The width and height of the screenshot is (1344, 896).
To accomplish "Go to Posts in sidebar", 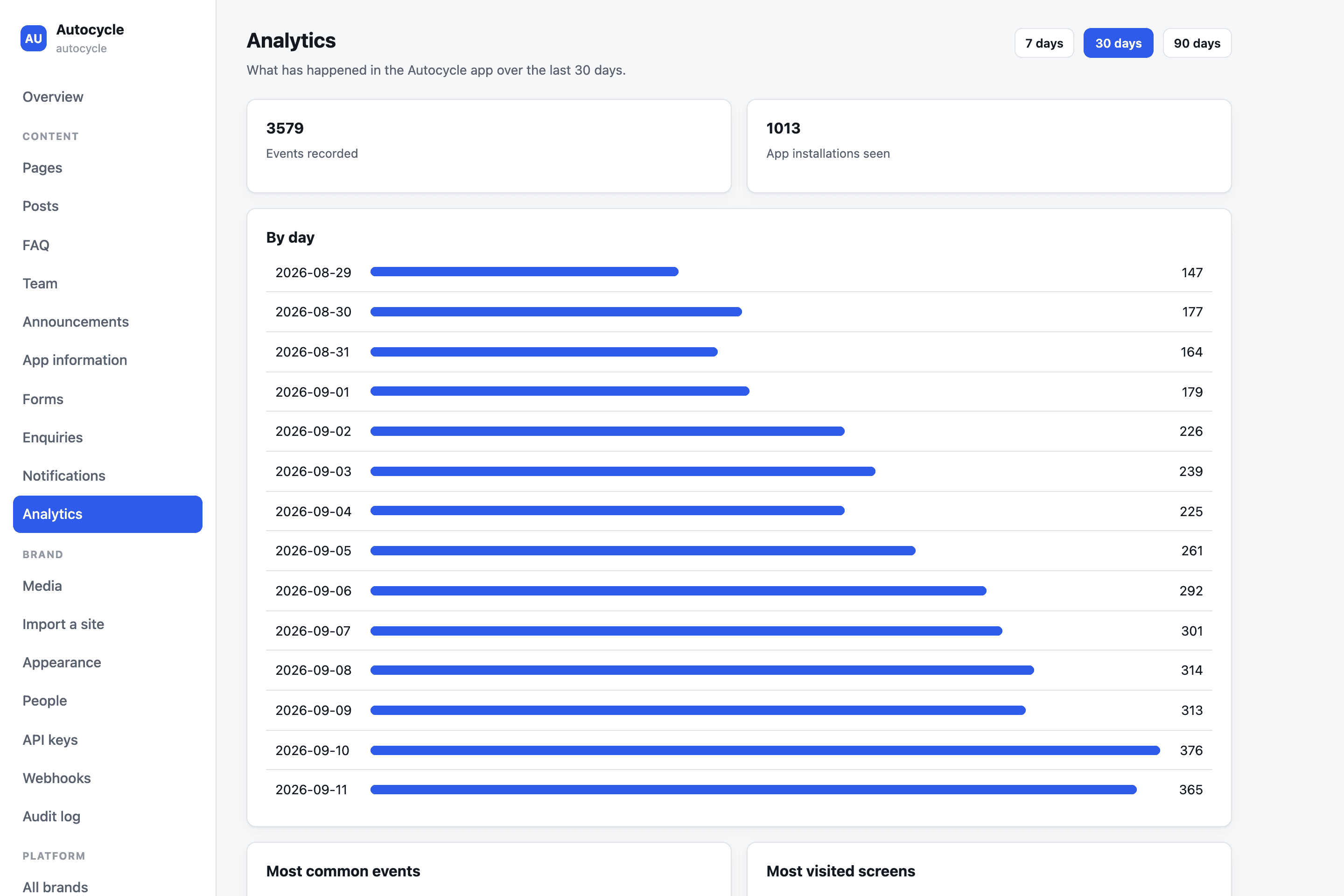I will click(x=108, y=206).
